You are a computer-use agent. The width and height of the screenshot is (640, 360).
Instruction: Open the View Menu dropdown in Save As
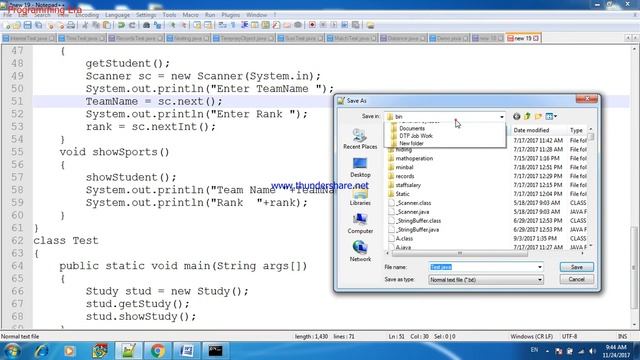coord(551,116)
